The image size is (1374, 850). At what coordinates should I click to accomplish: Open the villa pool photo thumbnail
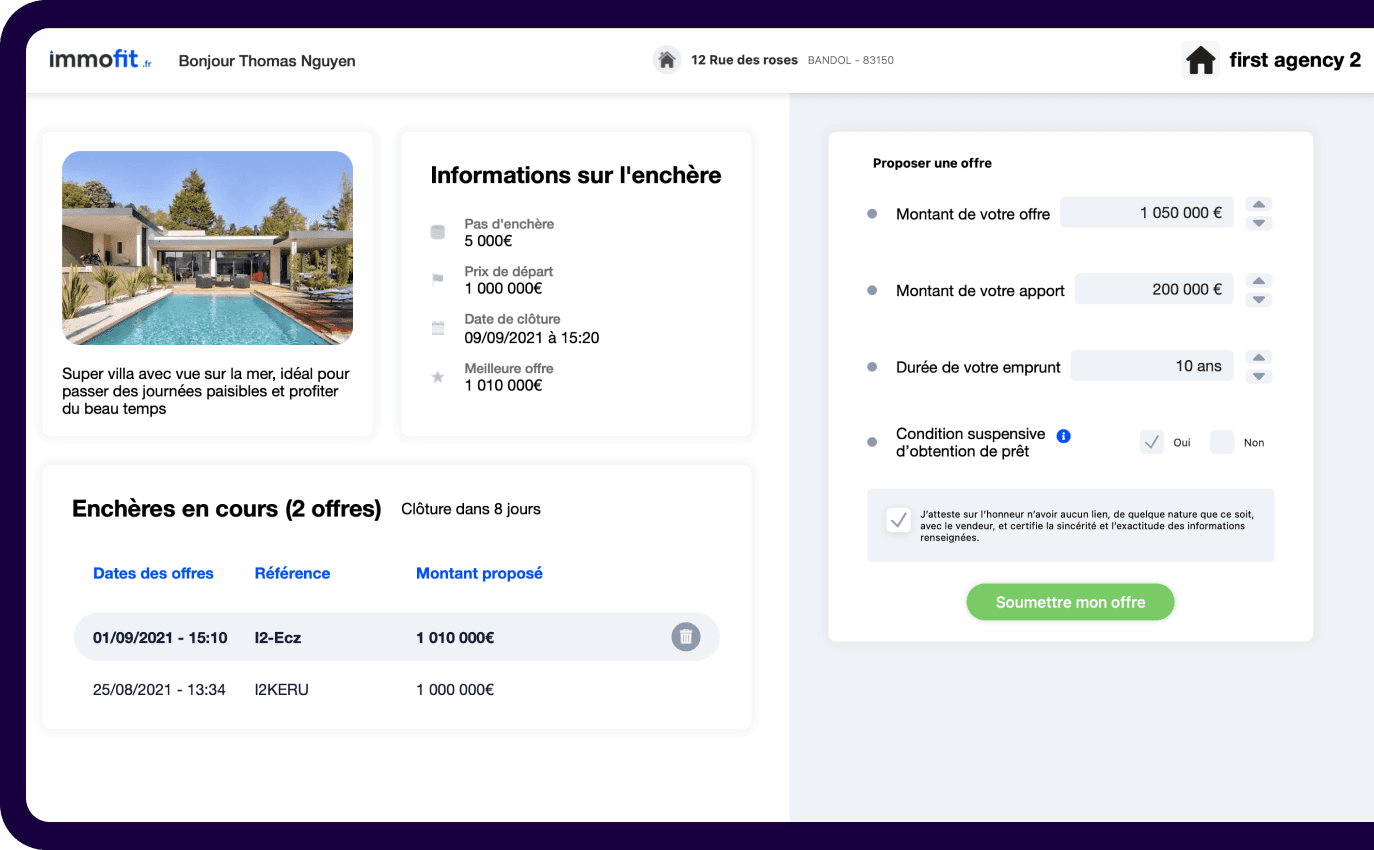point(207,248)
